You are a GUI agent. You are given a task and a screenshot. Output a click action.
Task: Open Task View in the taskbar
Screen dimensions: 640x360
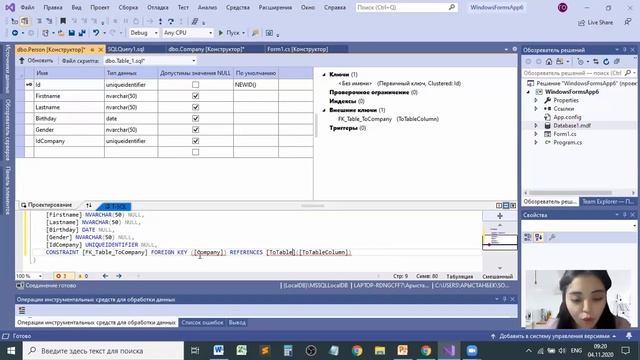(195, 350)
